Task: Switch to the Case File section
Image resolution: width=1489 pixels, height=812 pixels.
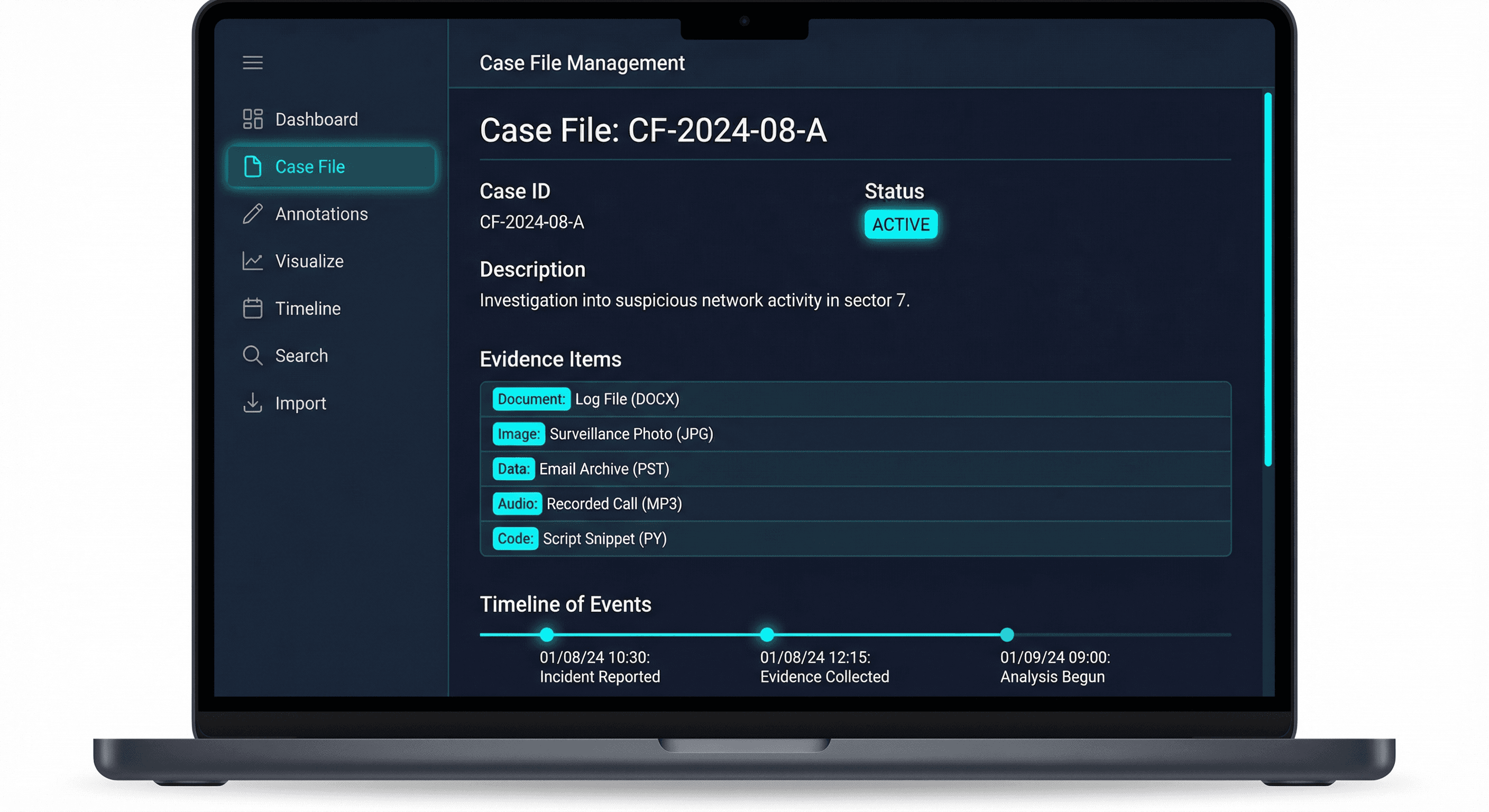Action: click(310, 167)
